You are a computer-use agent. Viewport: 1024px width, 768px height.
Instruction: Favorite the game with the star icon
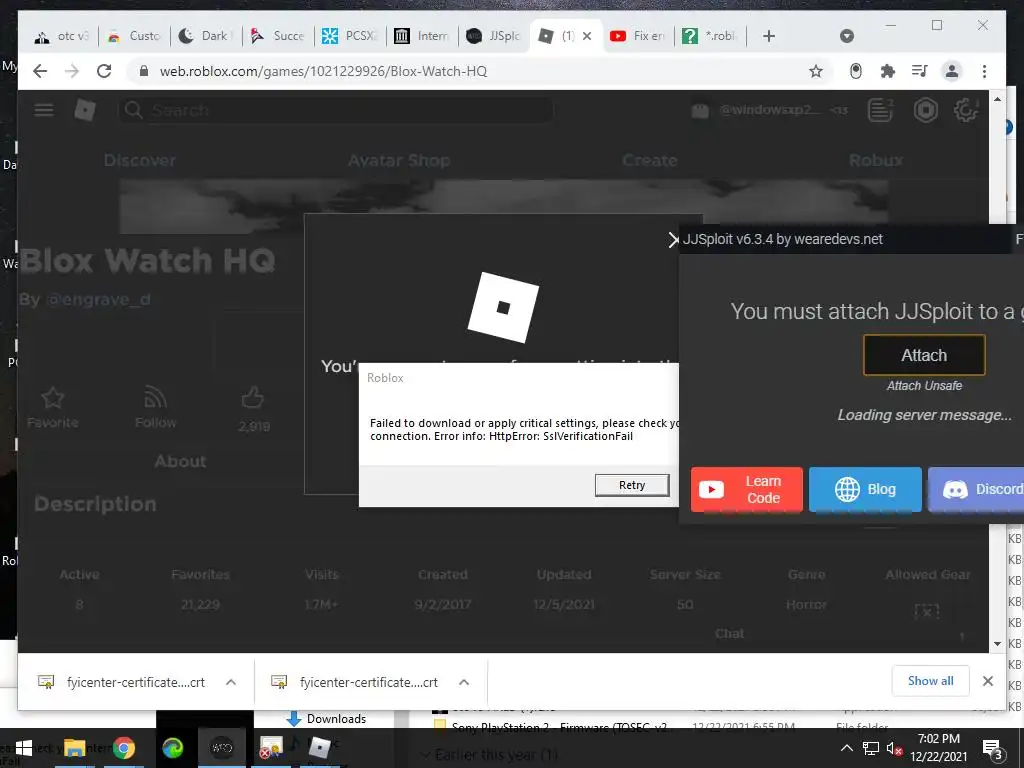pos(53,398)
